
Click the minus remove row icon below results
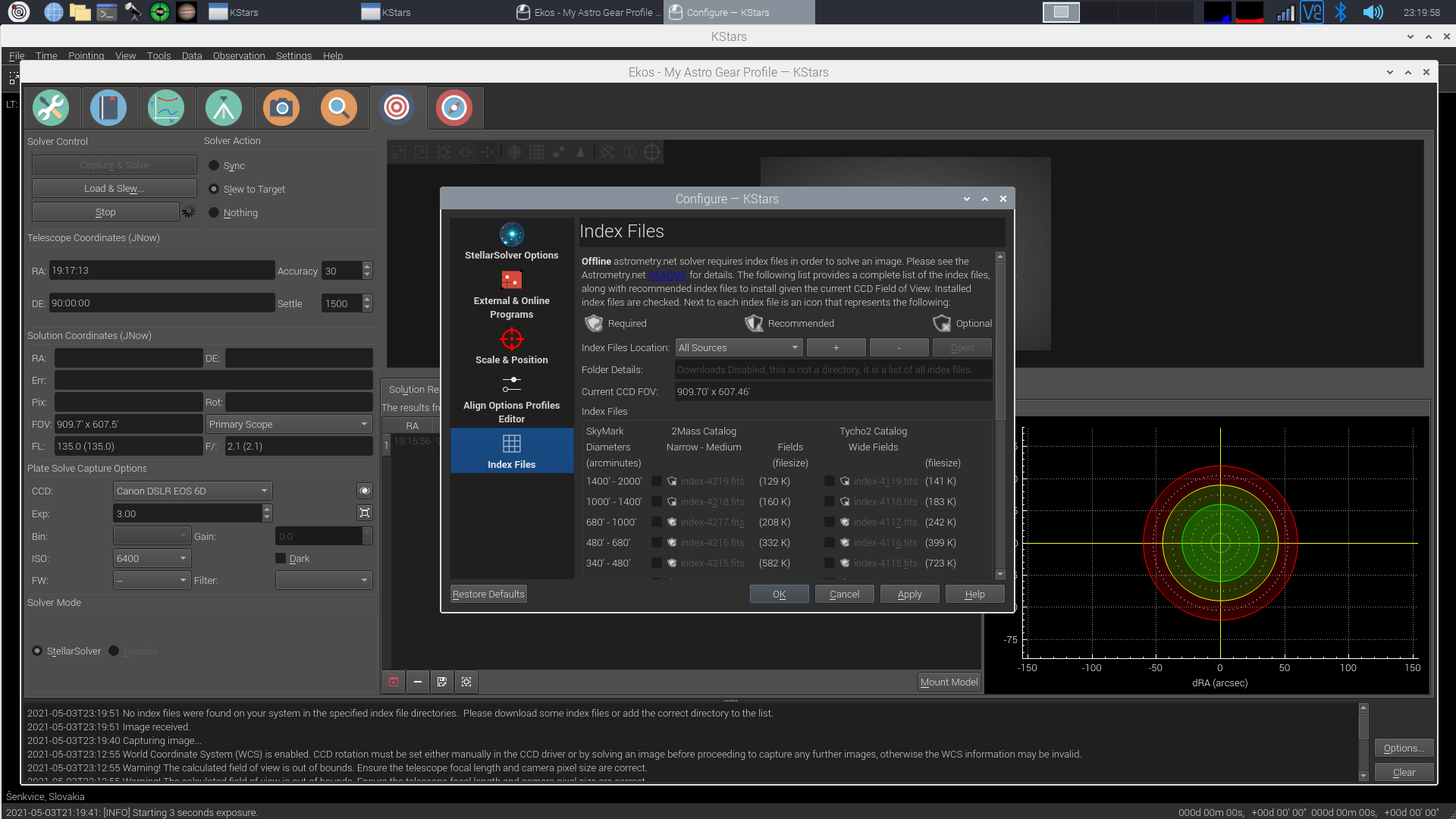coord(418,682)
